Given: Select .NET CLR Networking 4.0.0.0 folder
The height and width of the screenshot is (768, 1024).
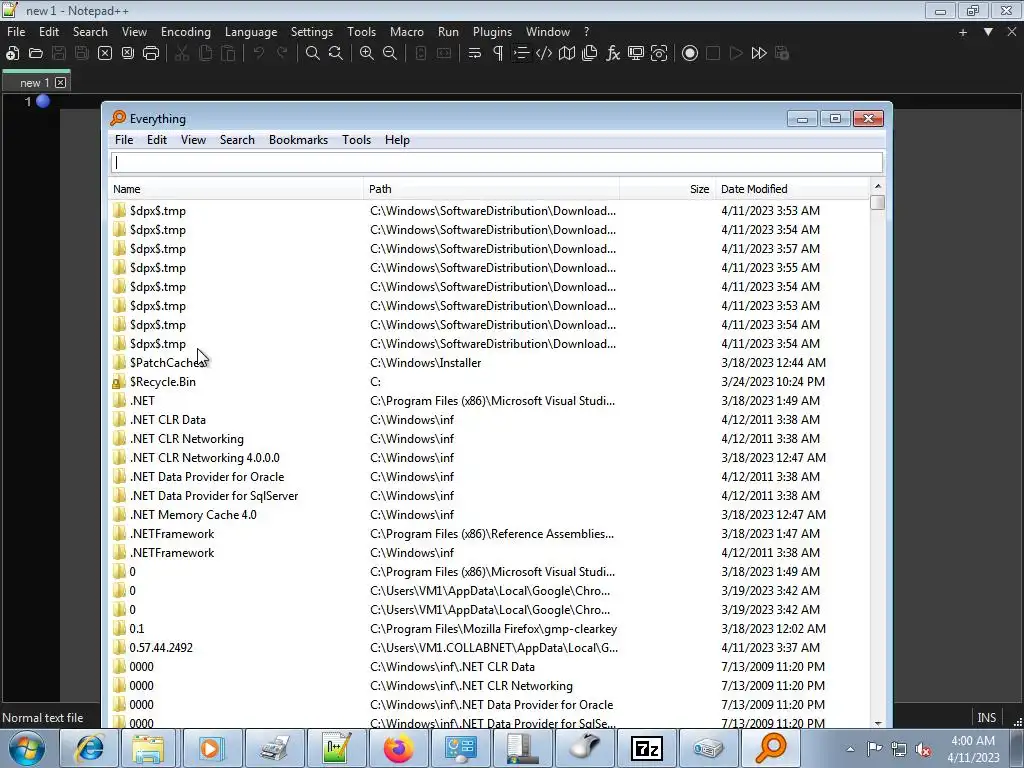Looking at the screenshot, I should 490,457.
